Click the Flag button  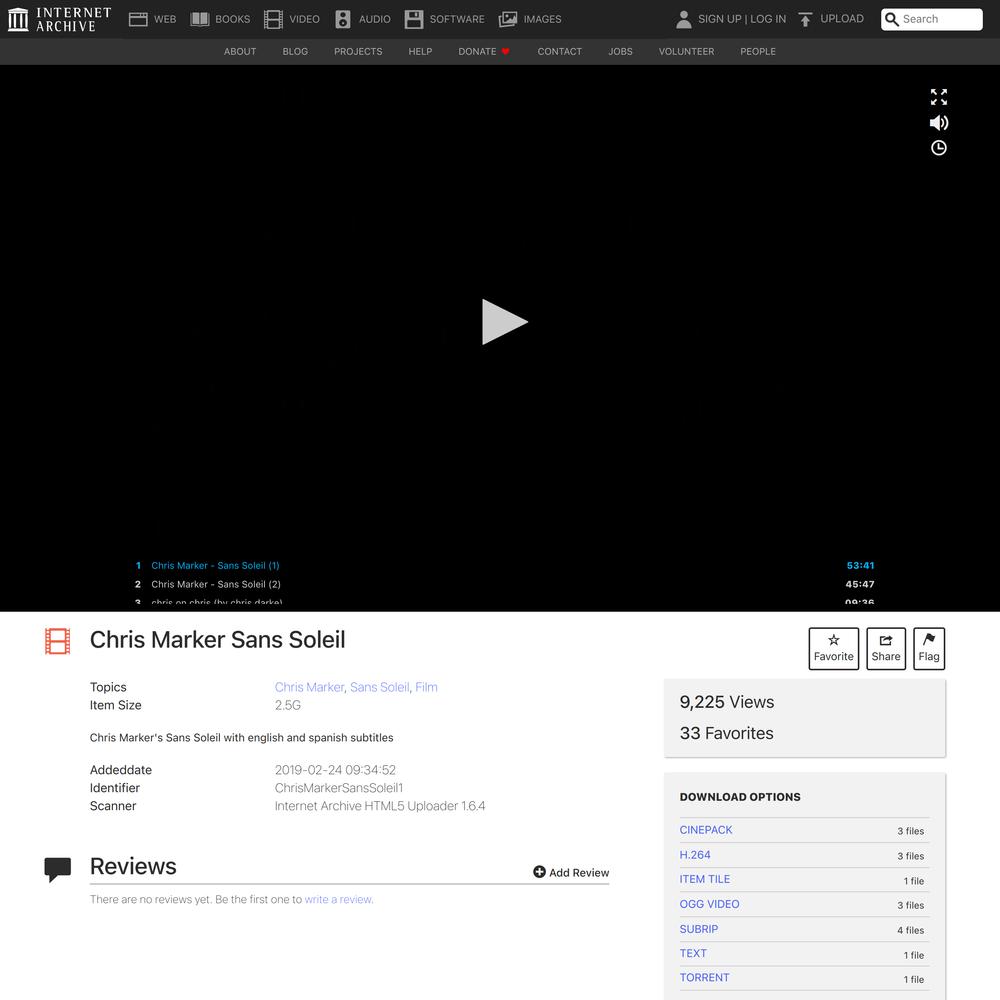tap(929, 648)
